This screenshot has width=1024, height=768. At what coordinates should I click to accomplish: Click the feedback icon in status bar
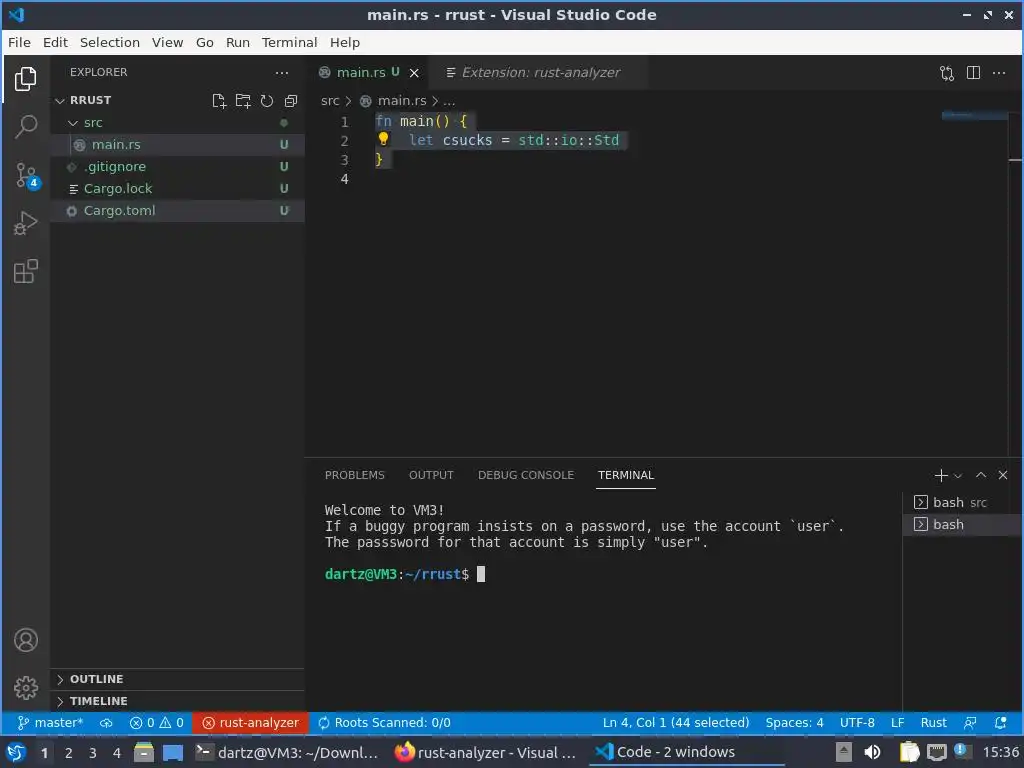(x=970, y=723)
